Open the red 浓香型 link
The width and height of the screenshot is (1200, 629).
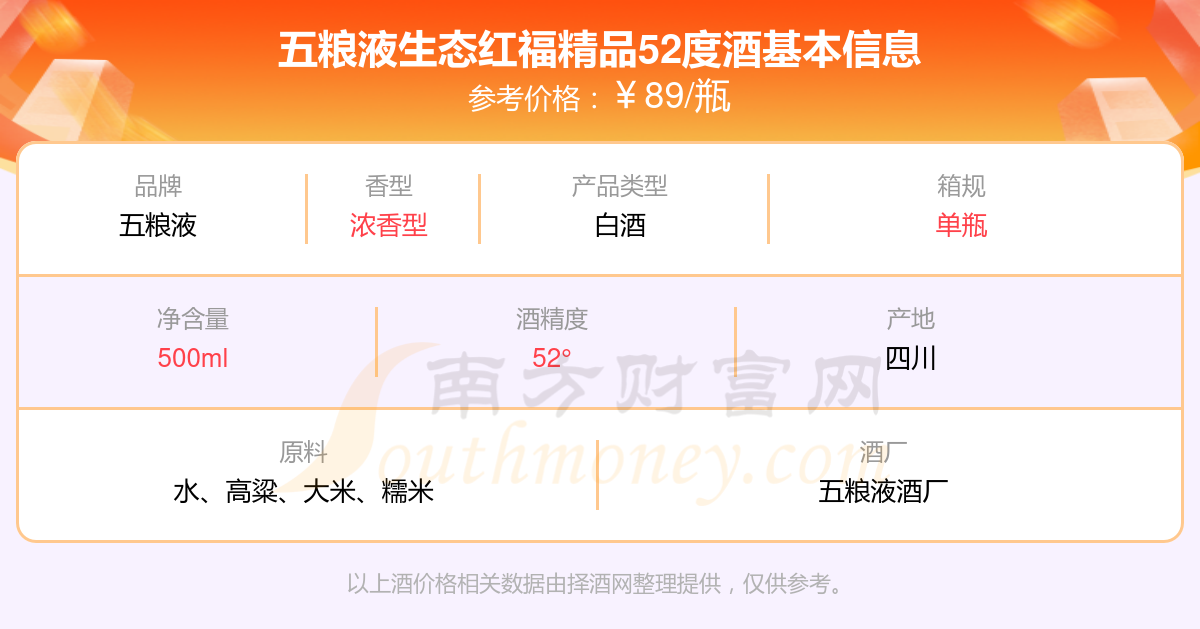pos(389,225)
